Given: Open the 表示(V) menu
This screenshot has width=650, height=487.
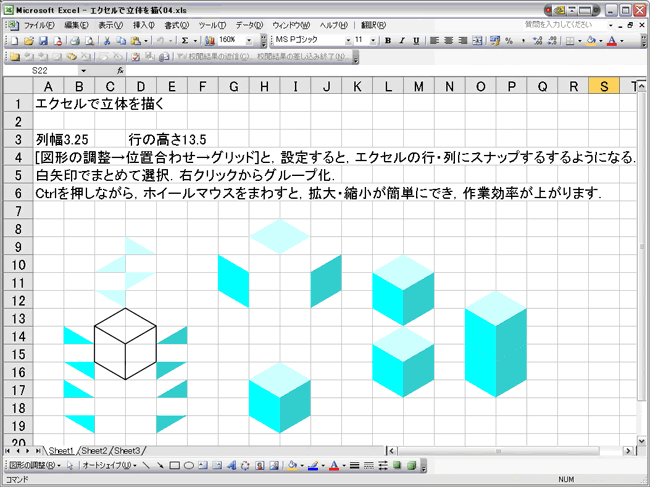Looking at the screenshot, I should (110, 25).
